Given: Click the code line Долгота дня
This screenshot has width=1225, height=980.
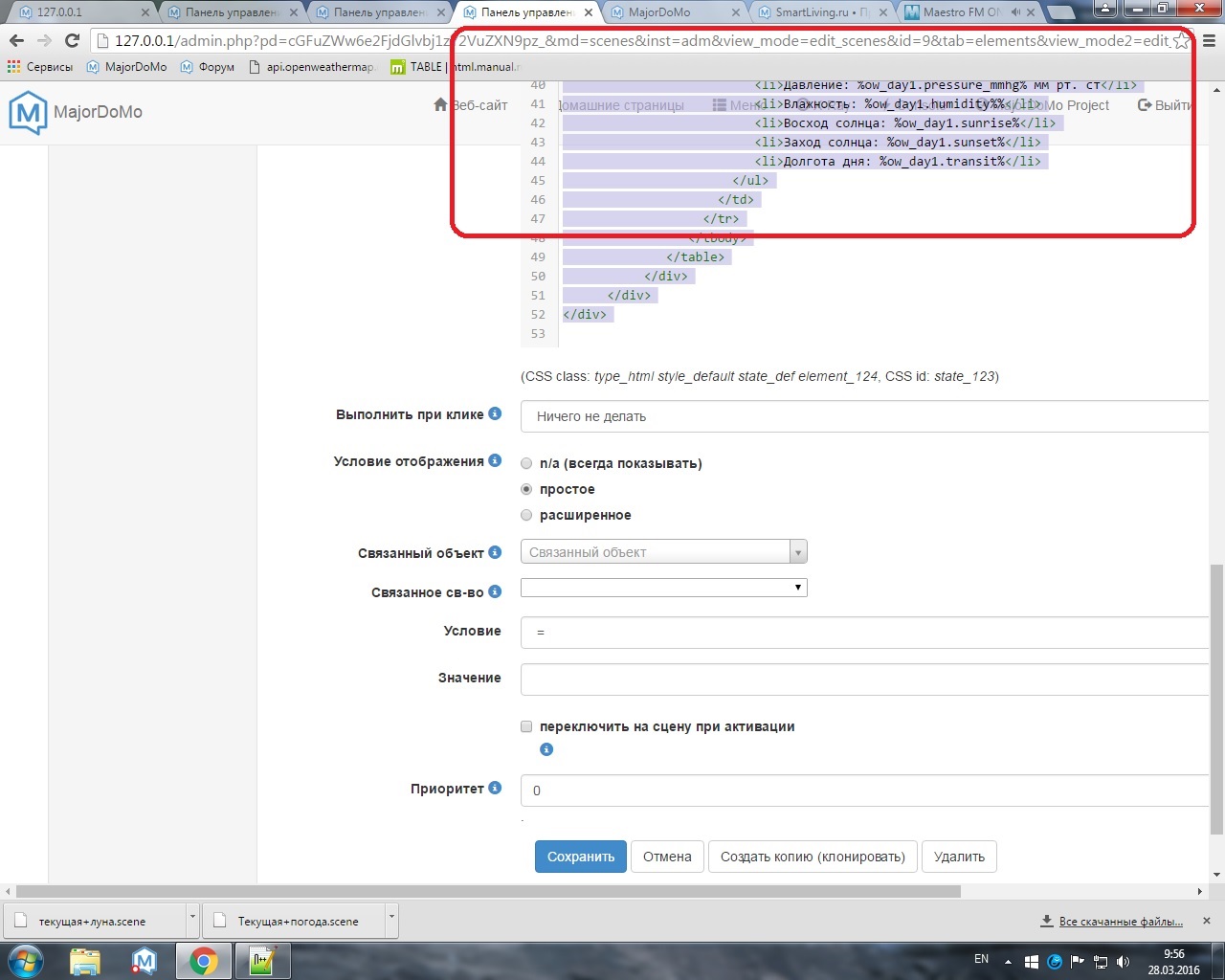Looking at the screenshot, I should click(x=898, y=161).
